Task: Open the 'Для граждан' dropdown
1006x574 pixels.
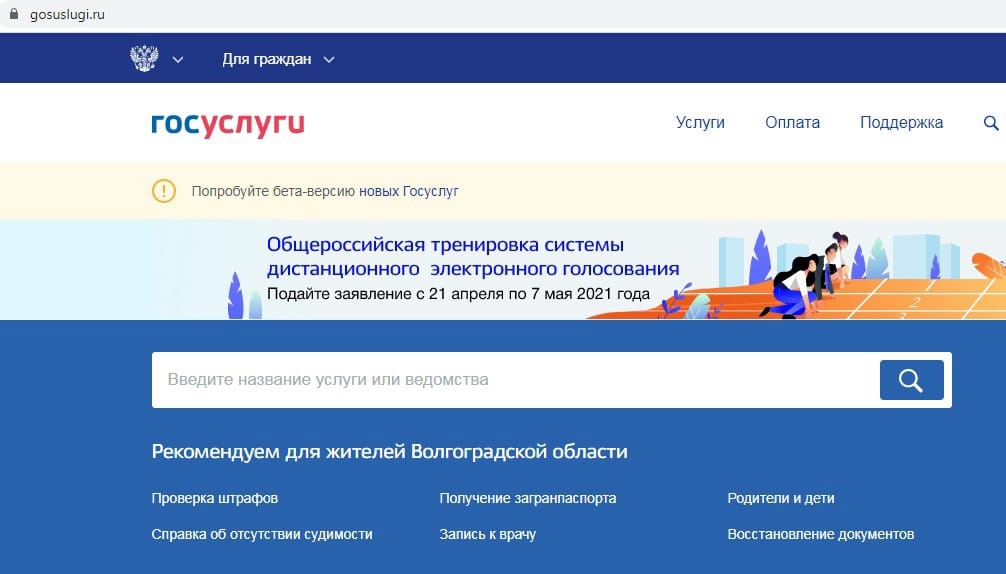Action: pyautogui.click(x=278, y=59)
